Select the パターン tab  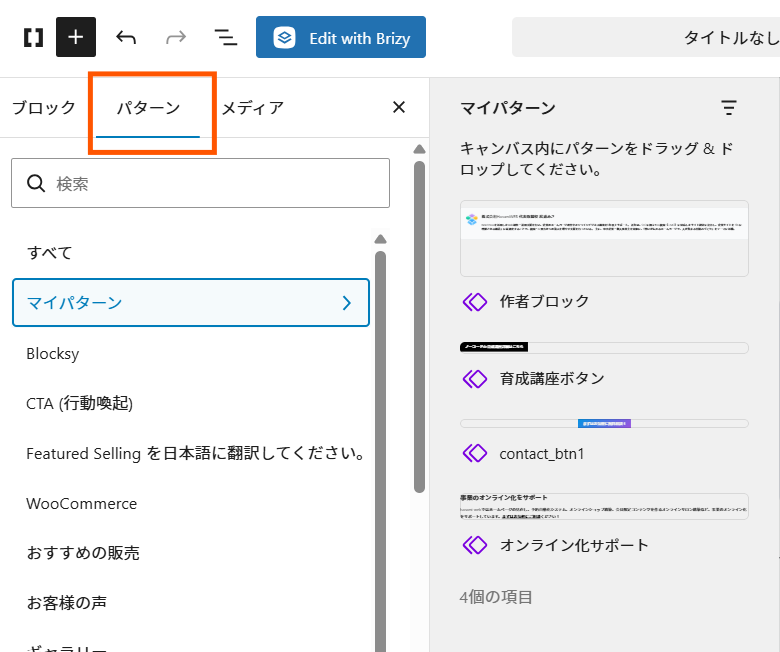tap(148, 108)
